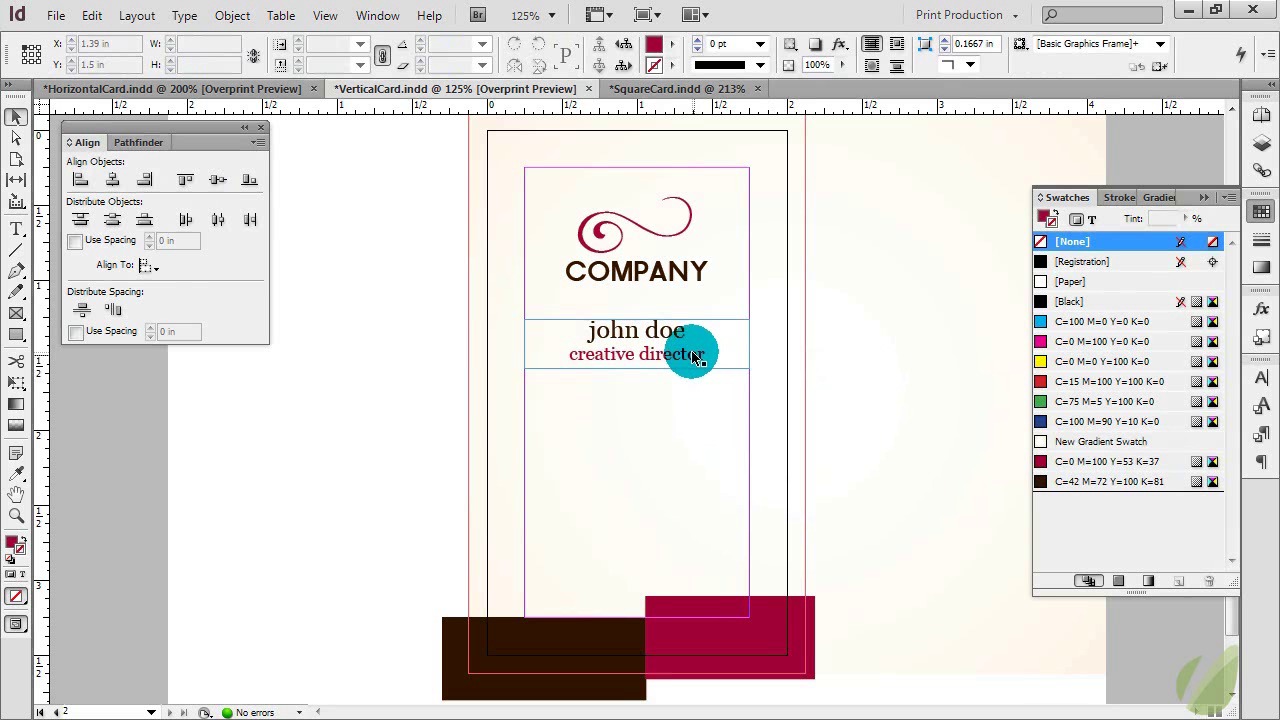1280x720 pixels.
Task: Open Basic Graphics Frame object style dropdown
Action: pos(1161,44)
